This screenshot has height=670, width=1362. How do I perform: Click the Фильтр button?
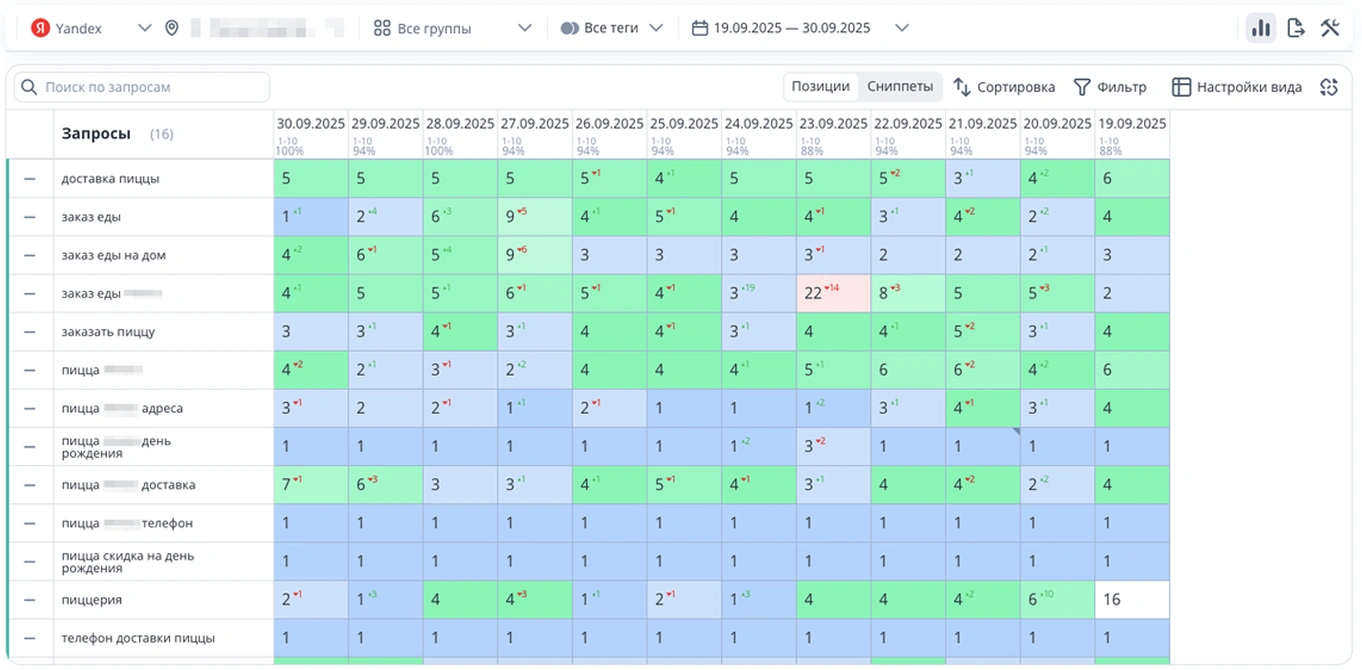(1110, 87)
